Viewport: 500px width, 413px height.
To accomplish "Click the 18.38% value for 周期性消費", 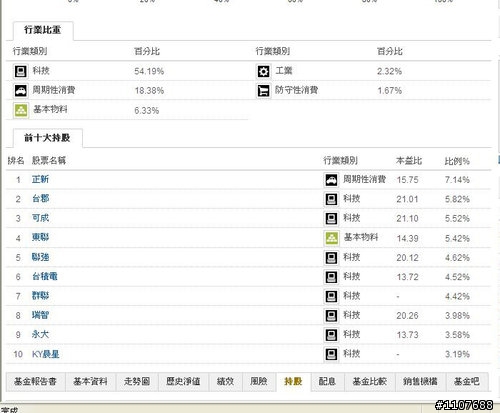I will point(149,91).
